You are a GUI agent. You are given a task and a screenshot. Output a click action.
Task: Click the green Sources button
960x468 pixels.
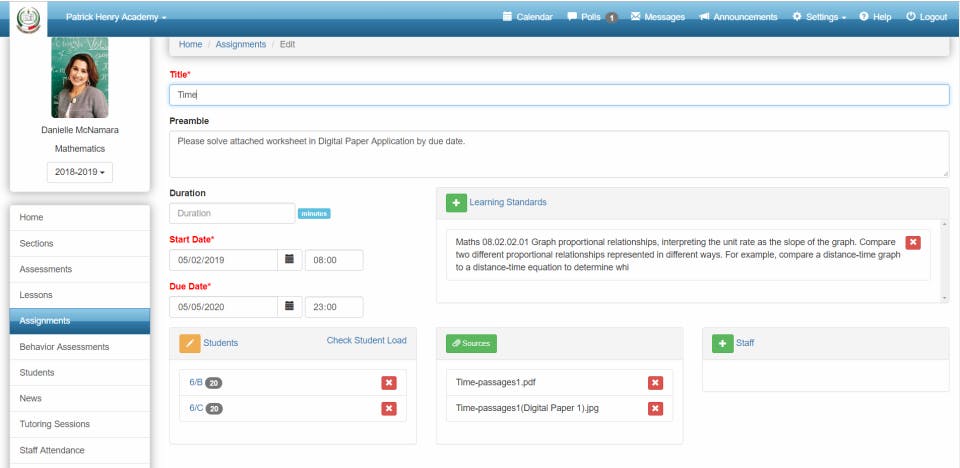(471, 344)
